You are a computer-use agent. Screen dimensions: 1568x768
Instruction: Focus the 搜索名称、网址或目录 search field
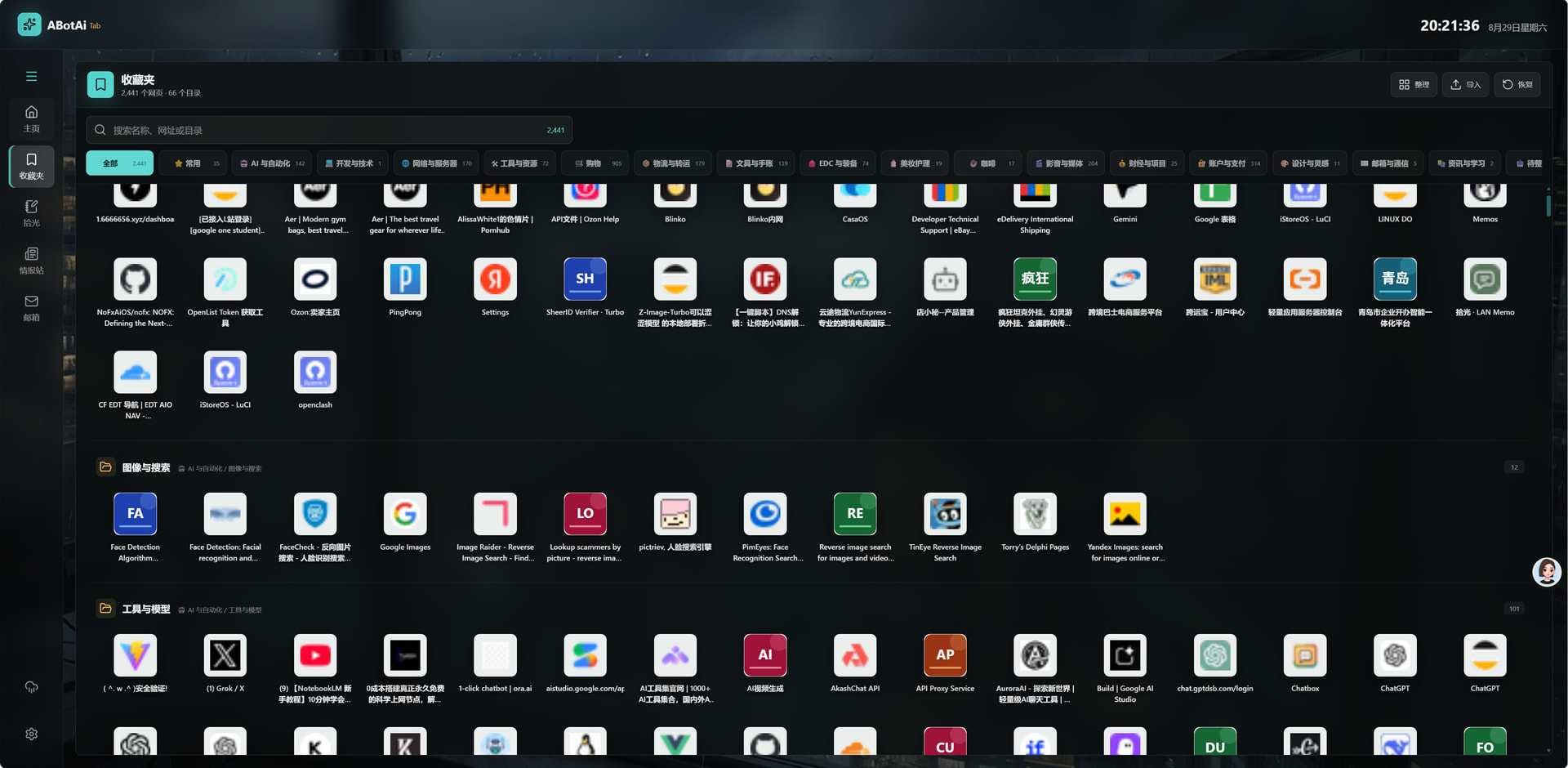[329, 130]
